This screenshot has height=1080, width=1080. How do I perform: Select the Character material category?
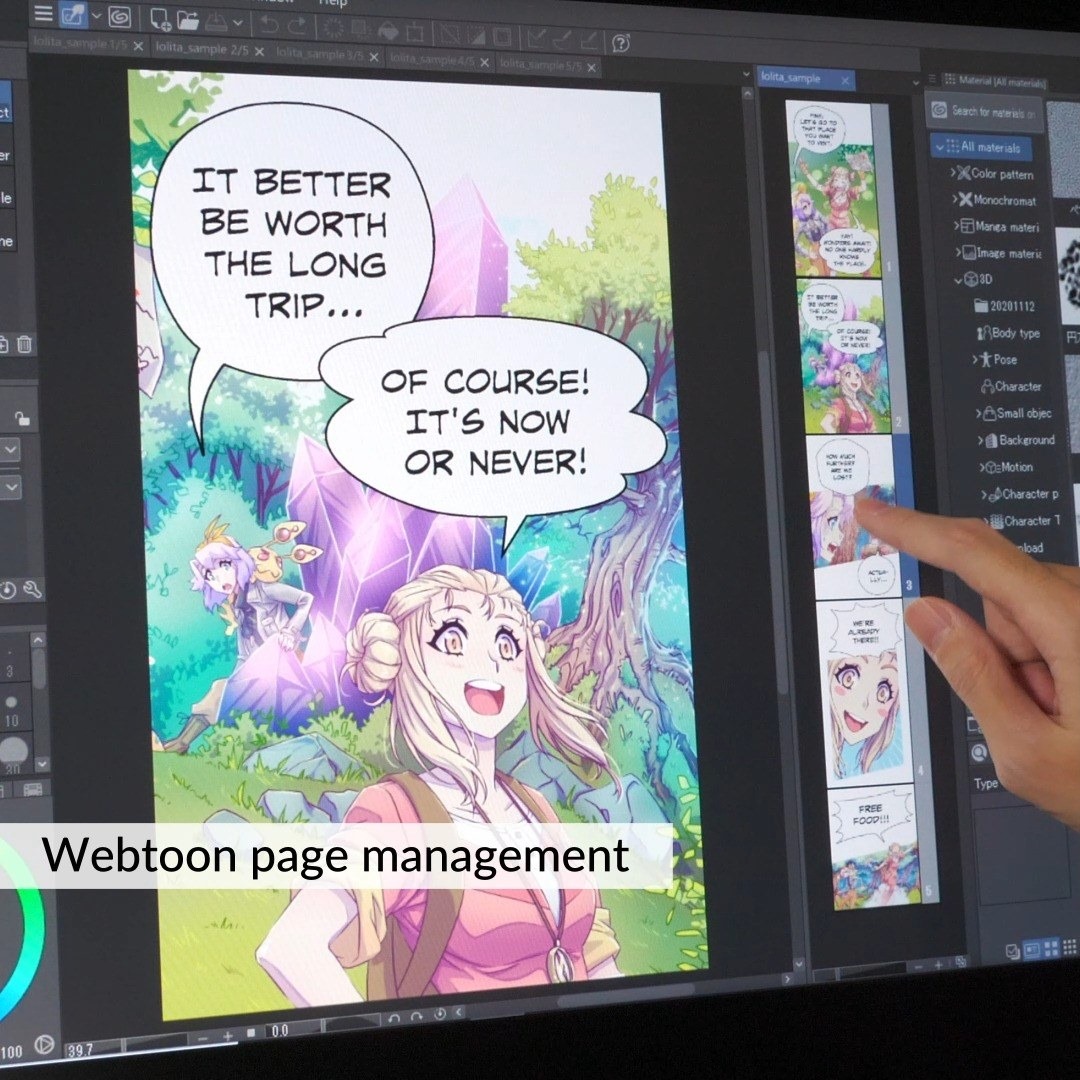point(1011,386)
